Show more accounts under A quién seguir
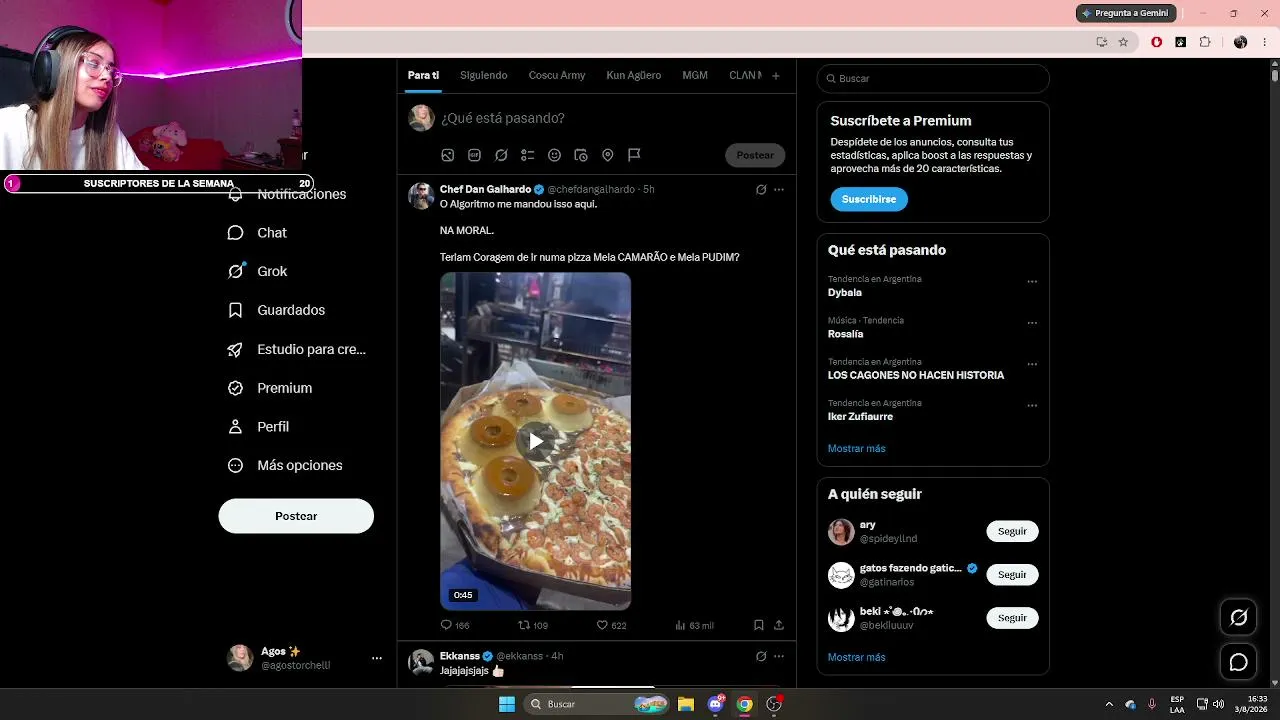The width and height of the screenshot is (1280, 720). point(857,657)
